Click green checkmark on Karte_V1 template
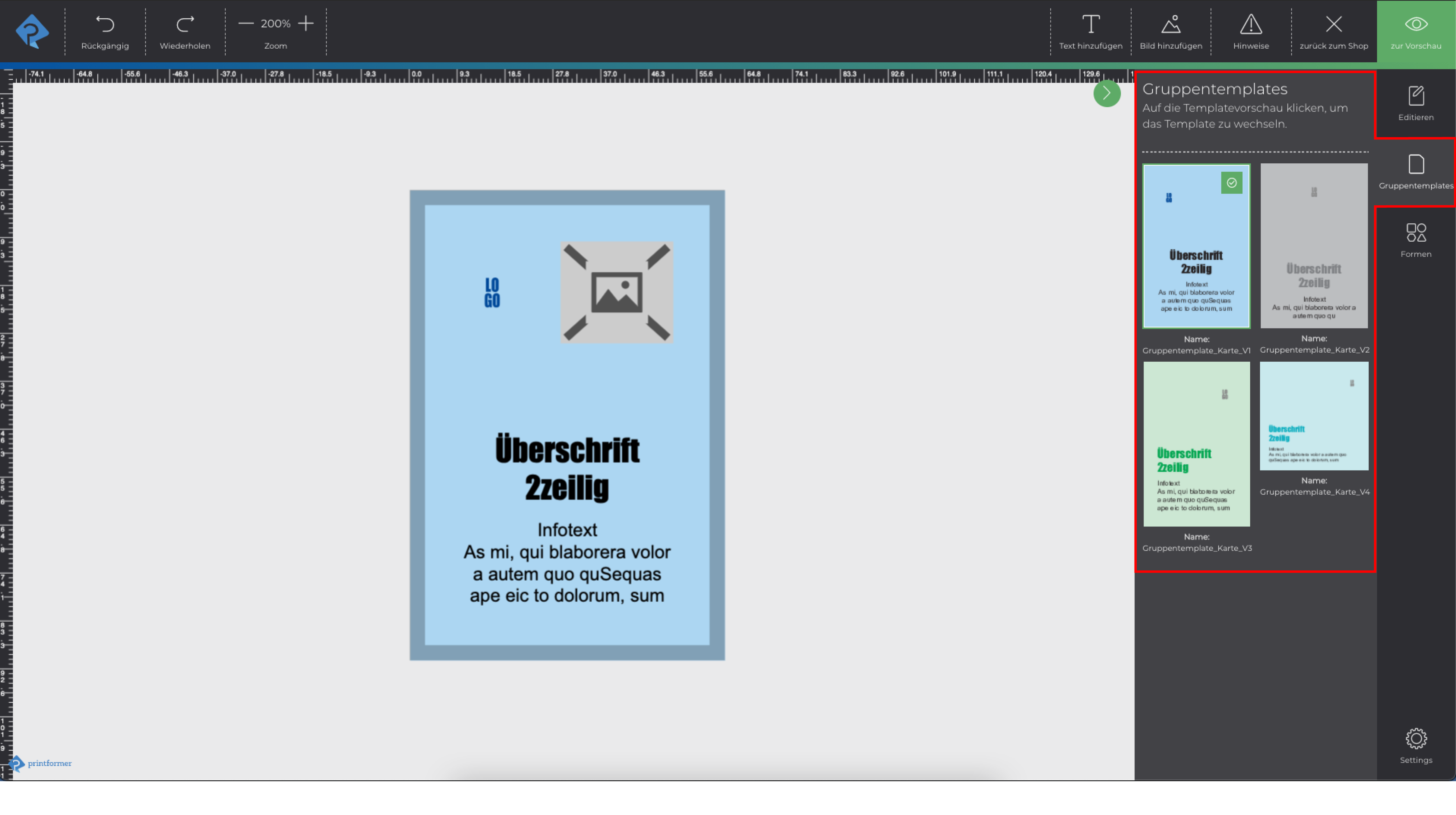The width and height of the screenshot is (1456, 815). coord(1231,183)
